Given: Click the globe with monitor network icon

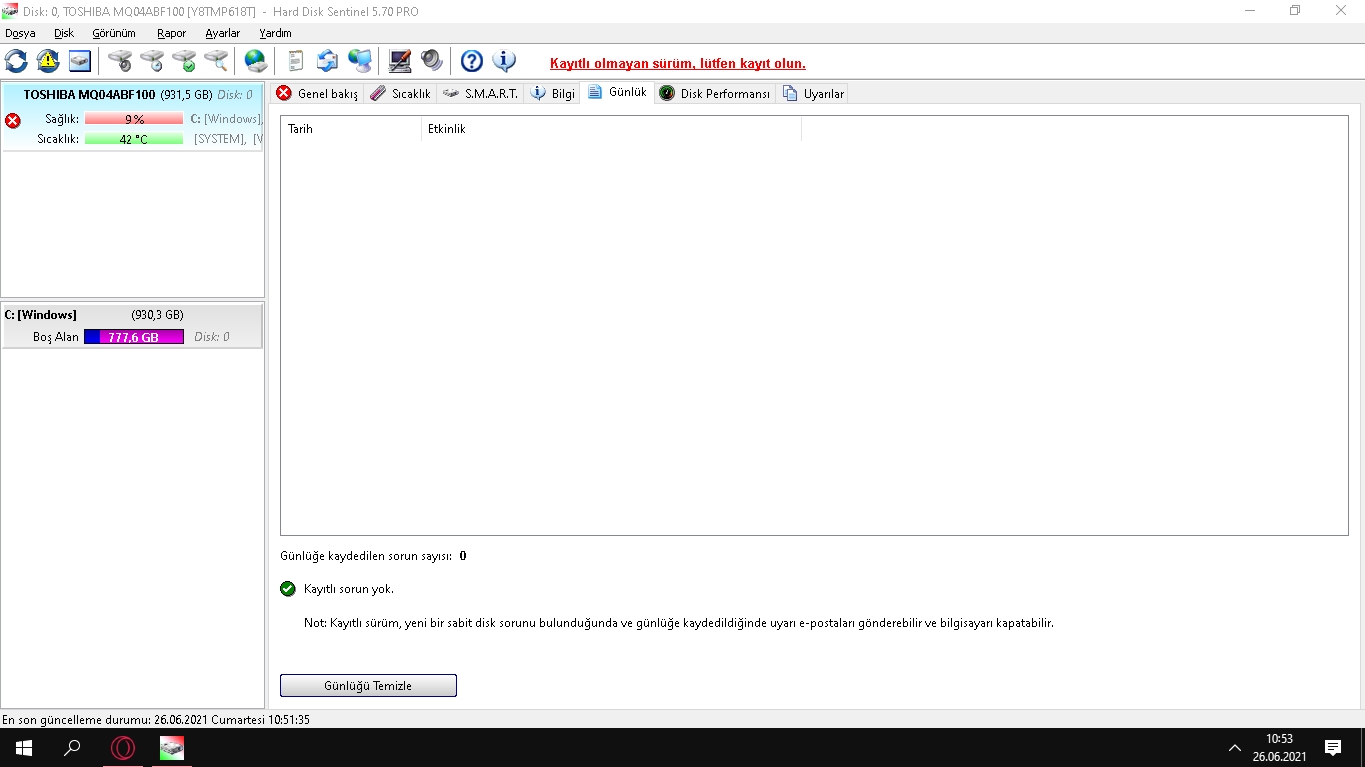Looking at the screenshot, I should pyautogui.click(x=360, y=61).
